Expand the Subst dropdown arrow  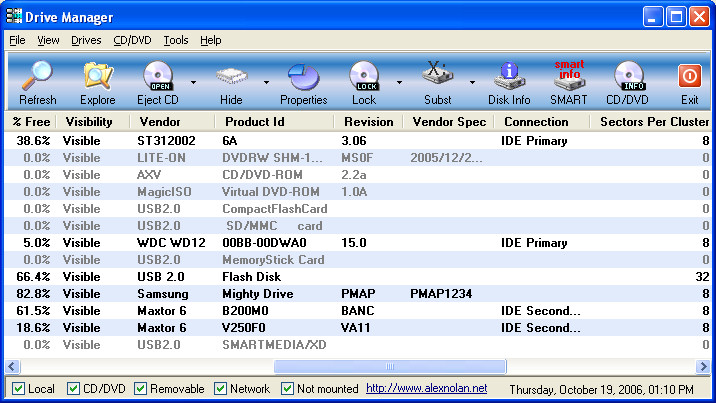click(472, 83)
